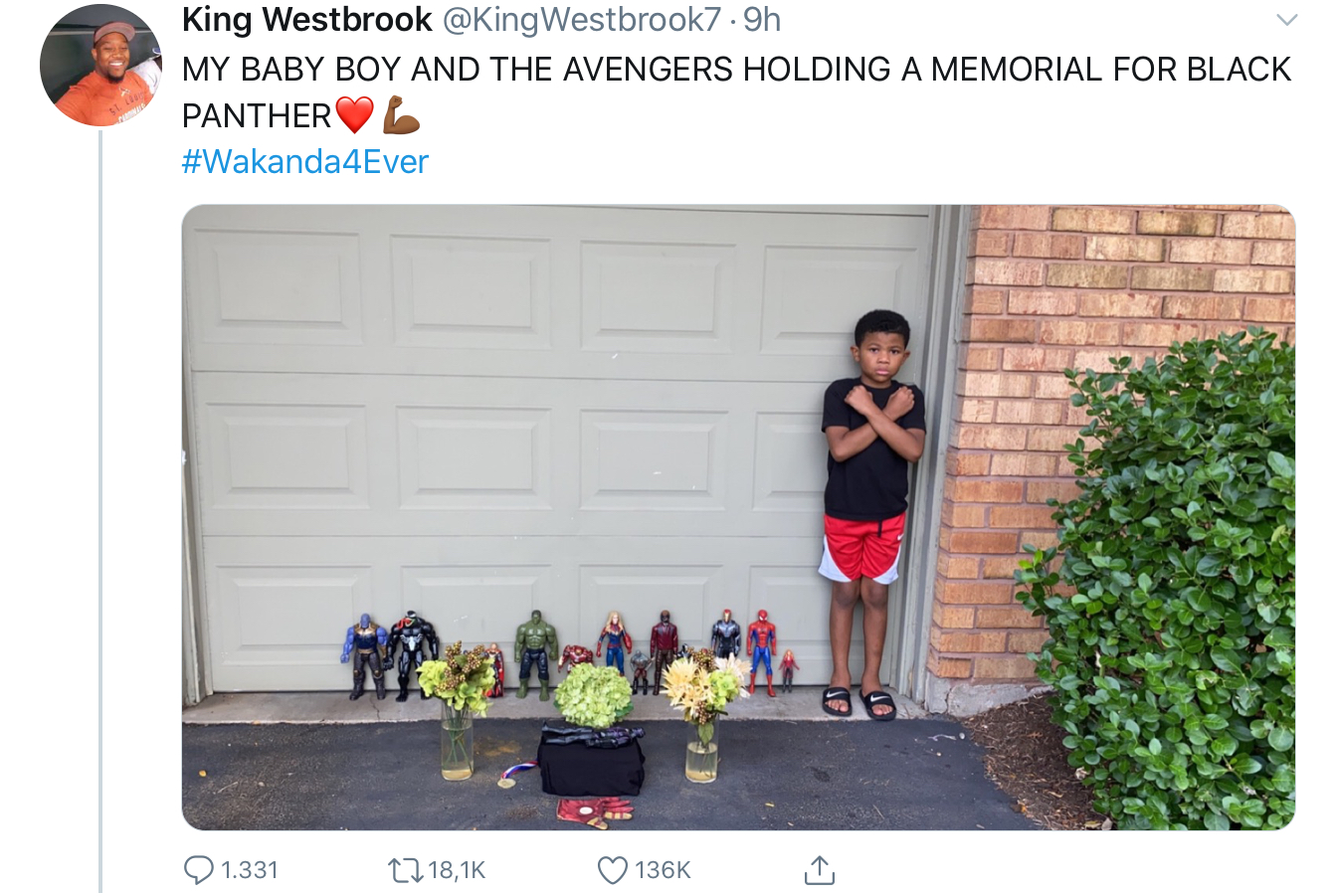Click the vertical thread line below the avatar
This screenshot has height=896, width=1336.
pyautogui.click(x=100, y=512)
